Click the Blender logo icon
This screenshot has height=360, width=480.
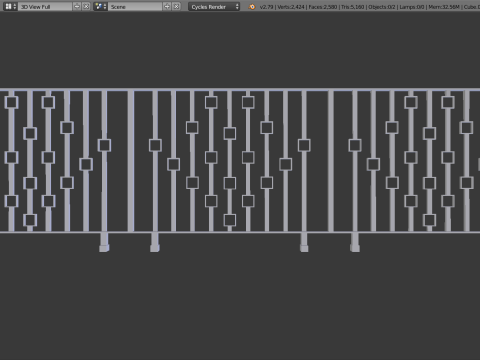[x=252, y=7]
